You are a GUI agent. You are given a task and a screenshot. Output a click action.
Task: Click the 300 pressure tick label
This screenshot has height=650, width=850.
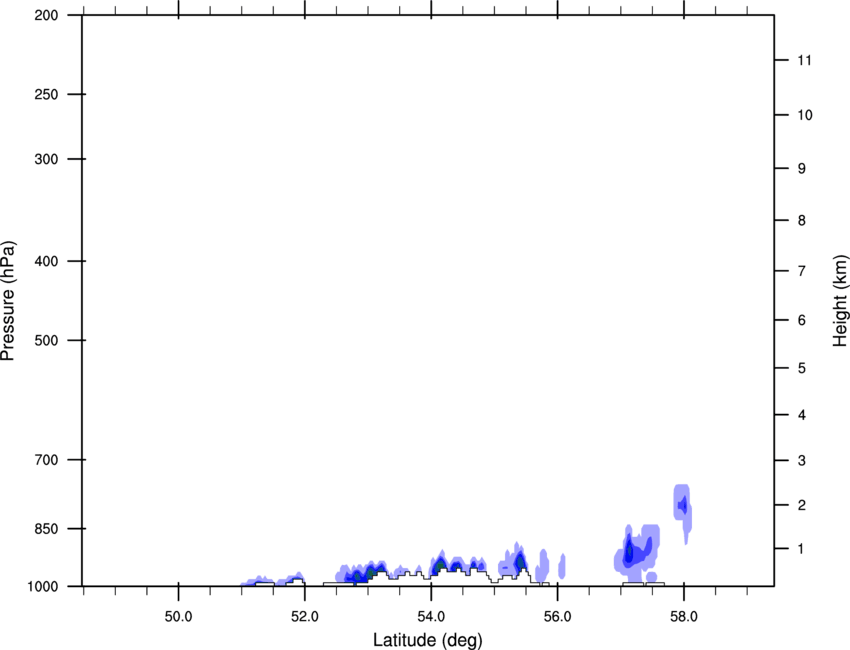coord(46,159)
